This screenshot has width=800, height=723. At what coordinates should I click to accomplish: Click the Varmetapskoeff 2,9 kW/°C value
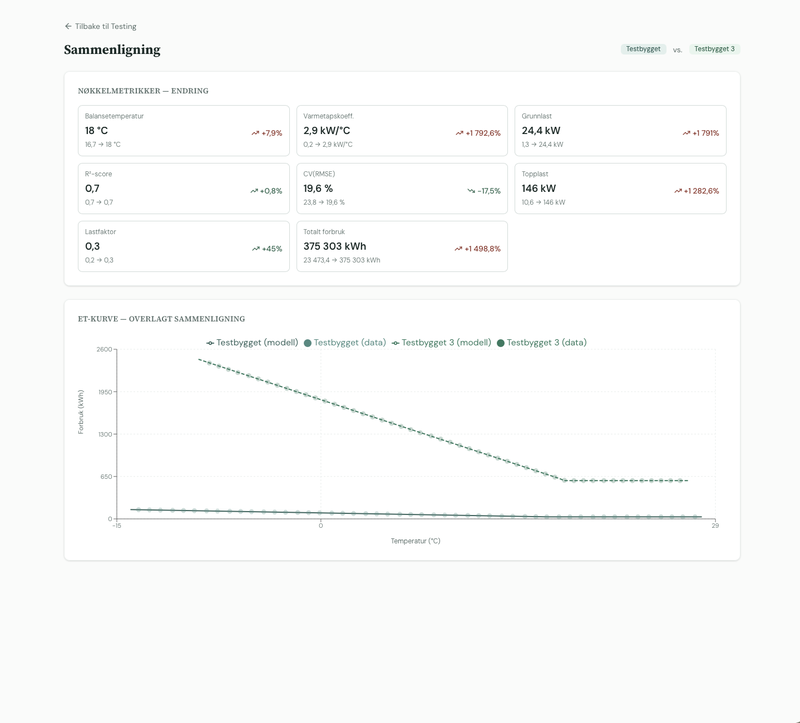coord(327,130)
